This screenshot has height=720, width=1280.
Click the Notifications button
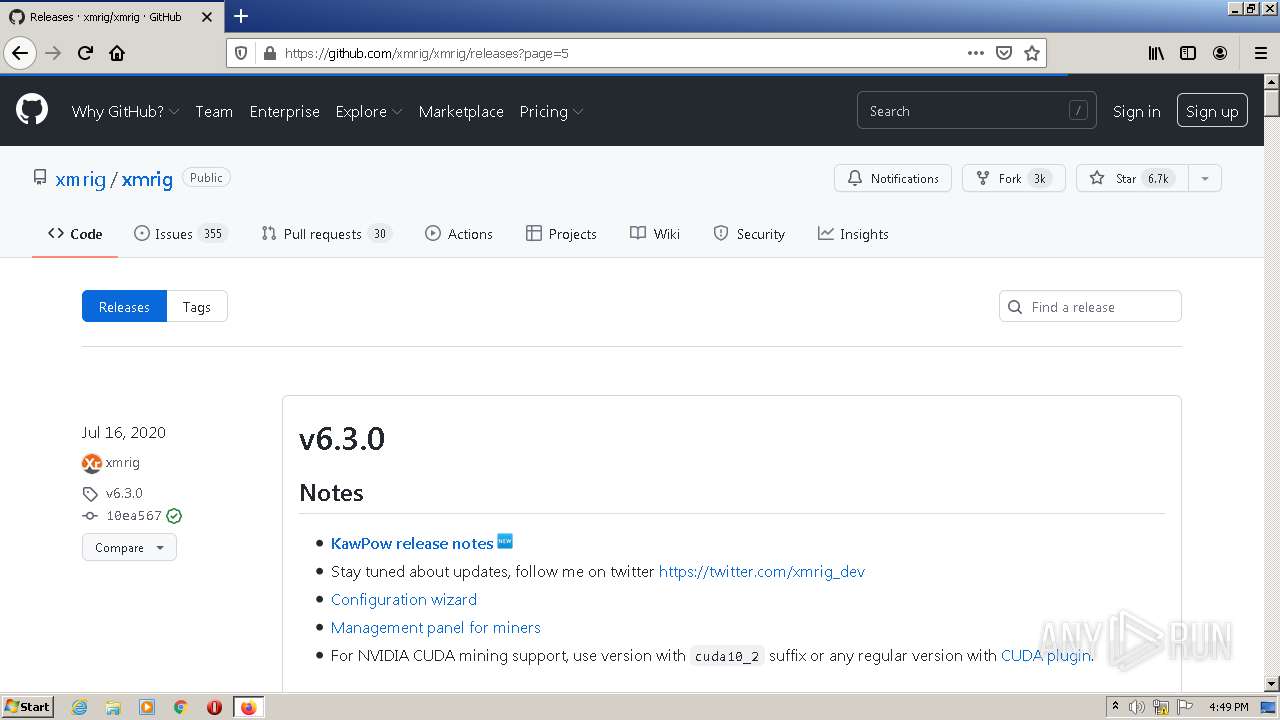tap(893, 178)
